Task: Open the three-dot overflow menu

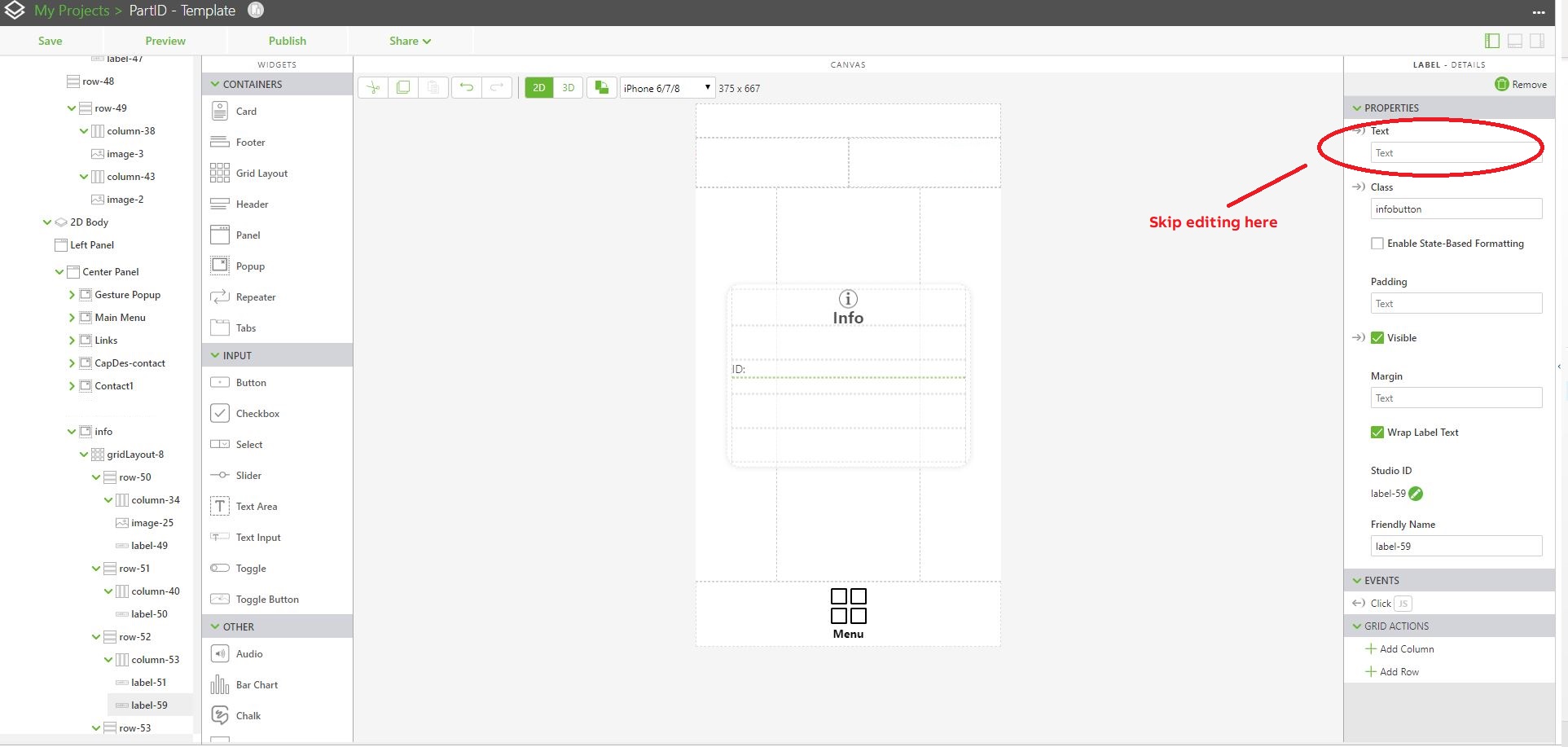Action: click(1539, 12)
